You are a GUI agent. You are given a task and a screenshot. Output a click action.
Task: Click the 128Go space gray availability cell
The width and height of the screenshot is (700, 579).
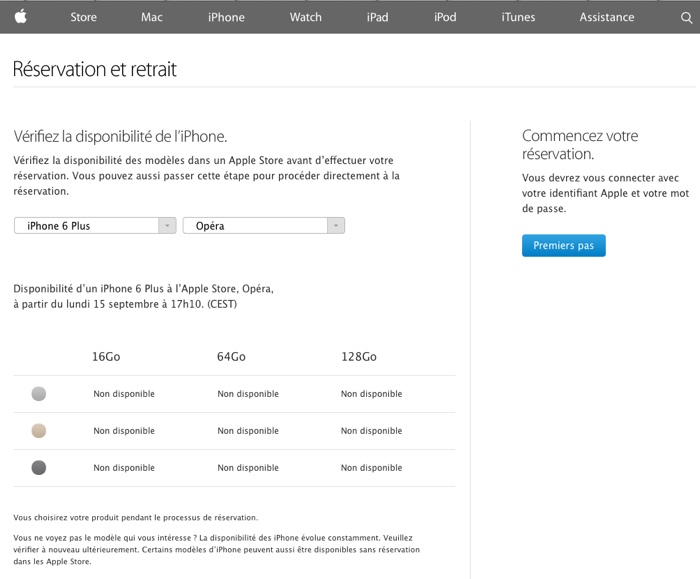pos(371,468)
